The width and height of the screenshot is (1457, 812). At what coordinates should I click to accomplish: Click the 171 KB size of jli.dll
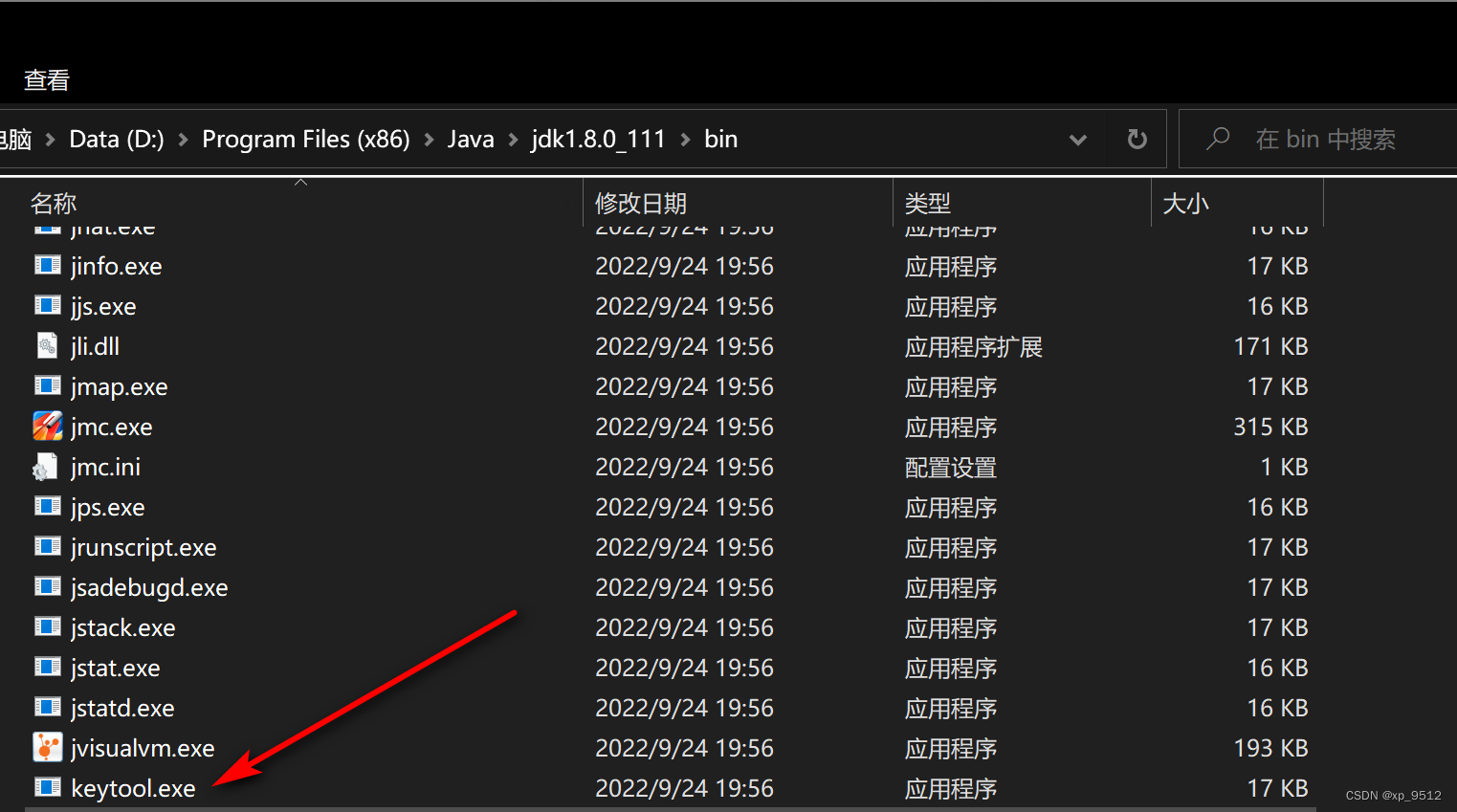click(x=1270, y=346)
